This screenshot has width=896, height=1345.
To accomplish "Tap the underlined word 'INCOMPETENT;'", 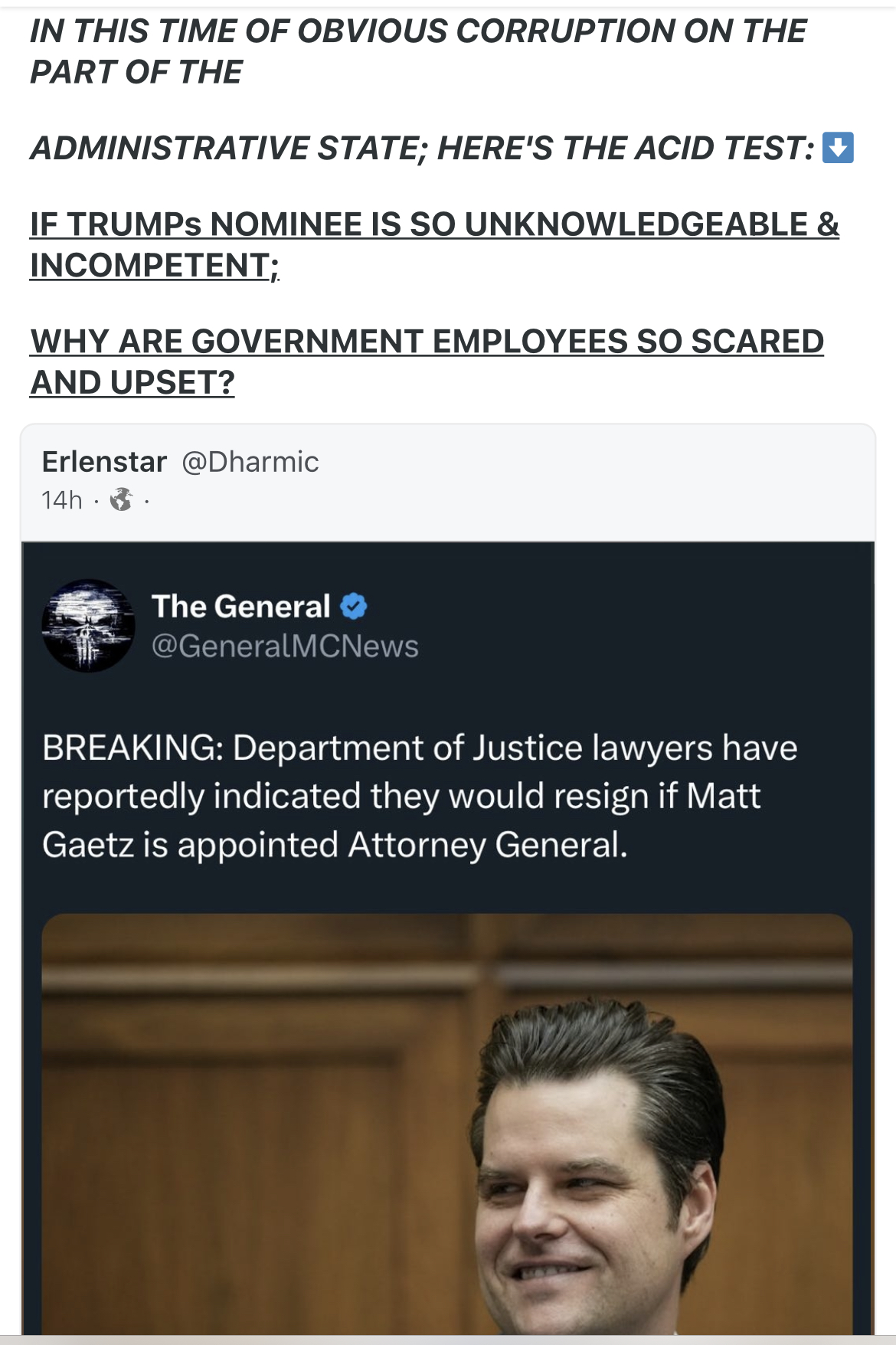I will pos(154,266).
